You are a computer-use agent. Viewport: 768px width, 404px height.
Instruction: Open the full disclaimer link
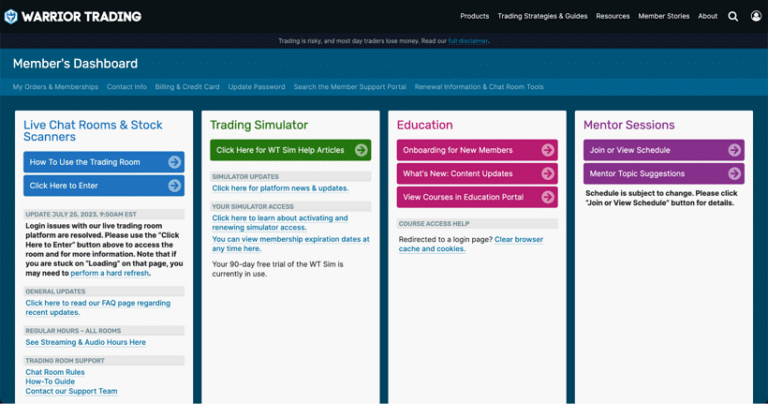tap(466, 41)
